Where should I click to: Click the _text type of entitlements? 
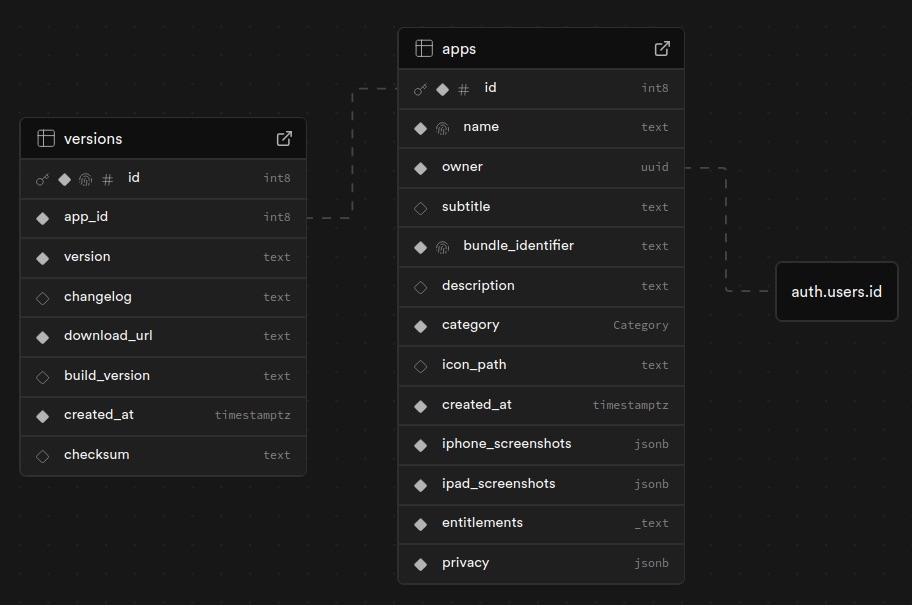click(651, 524)
